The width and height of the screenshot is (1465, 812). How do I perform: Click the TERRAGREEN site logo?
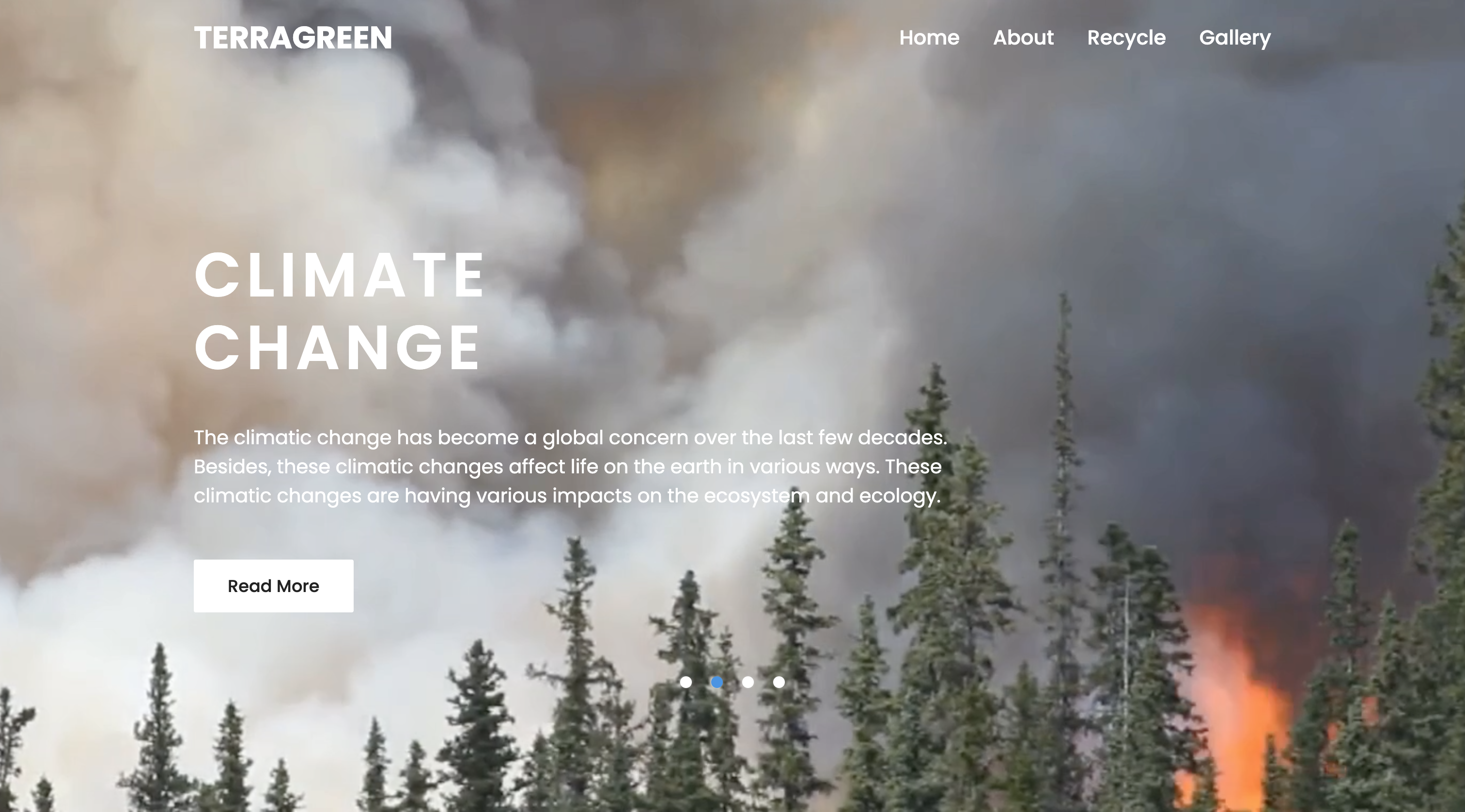tap(293, 37)
